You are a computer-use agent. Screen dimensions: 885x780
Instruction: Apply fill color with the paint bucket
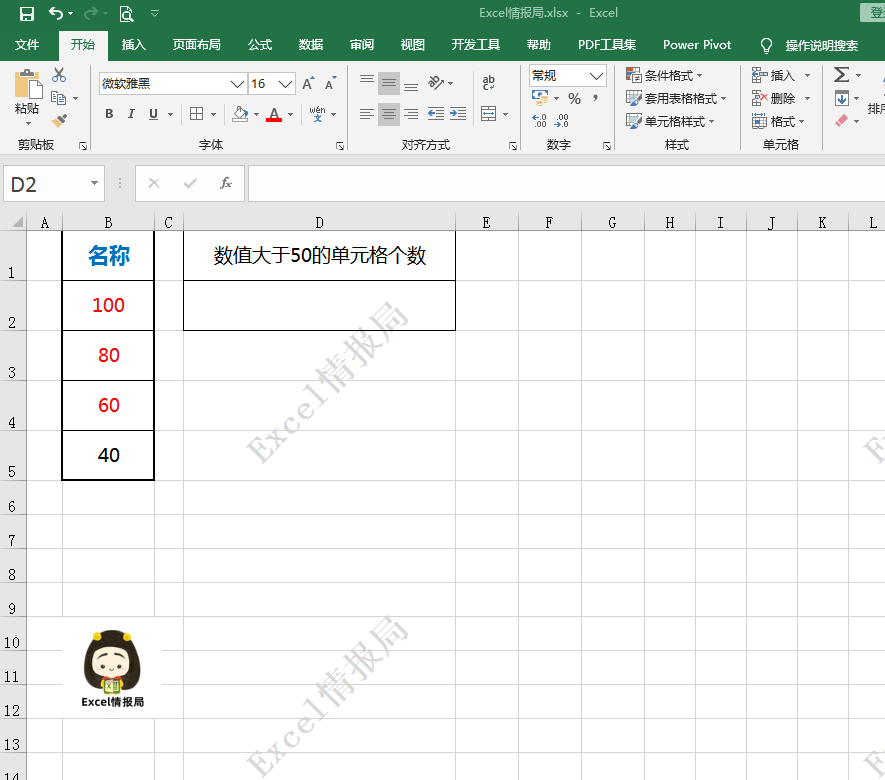click(240, 114)
